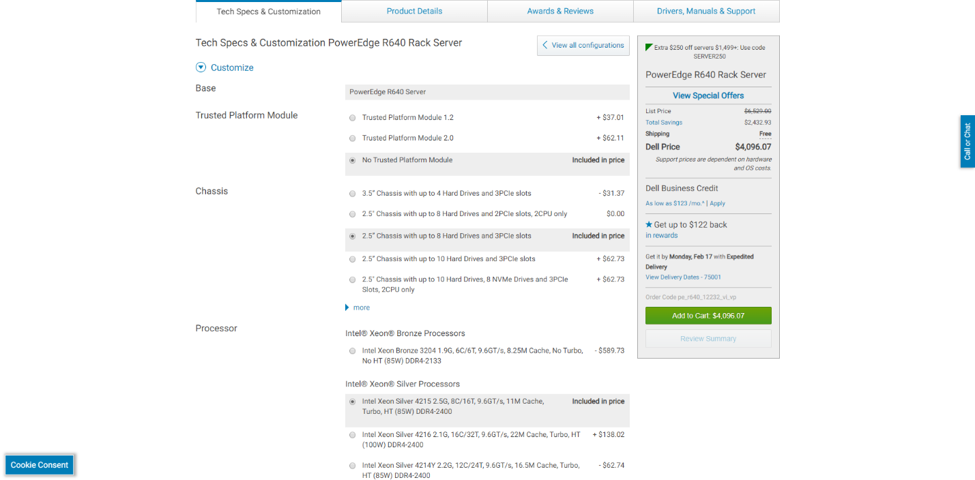Click the + $138.02 price for Silver 4216
The width and height of the screenshot is (975, 480).
click(x=608, y=435)
